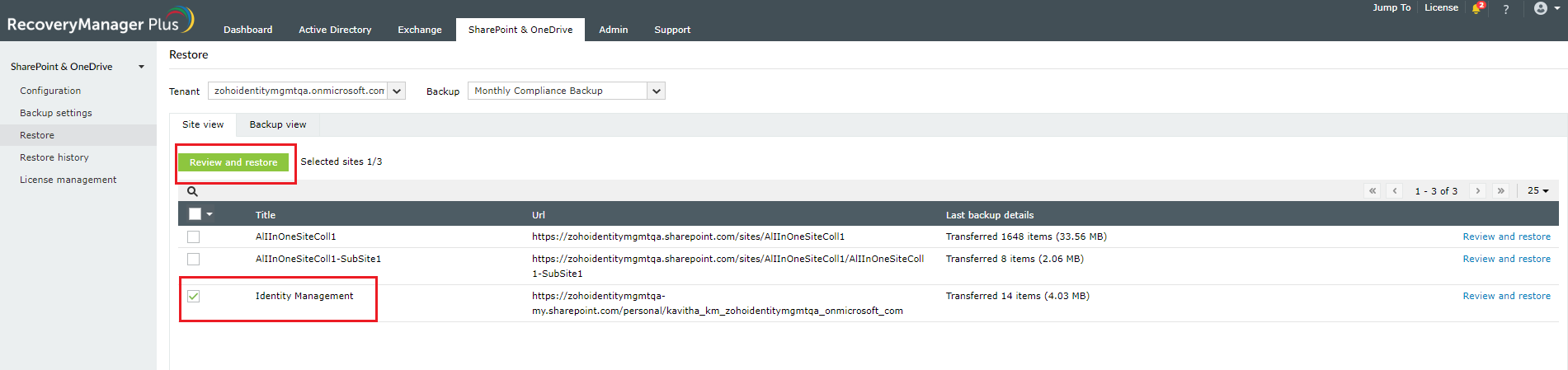The height and width of the screenshot is (370, 1568).
Task: Click Review and restore for AllInOneSiteColl1-SubSite1
Action: click(x=1506, y=259)
